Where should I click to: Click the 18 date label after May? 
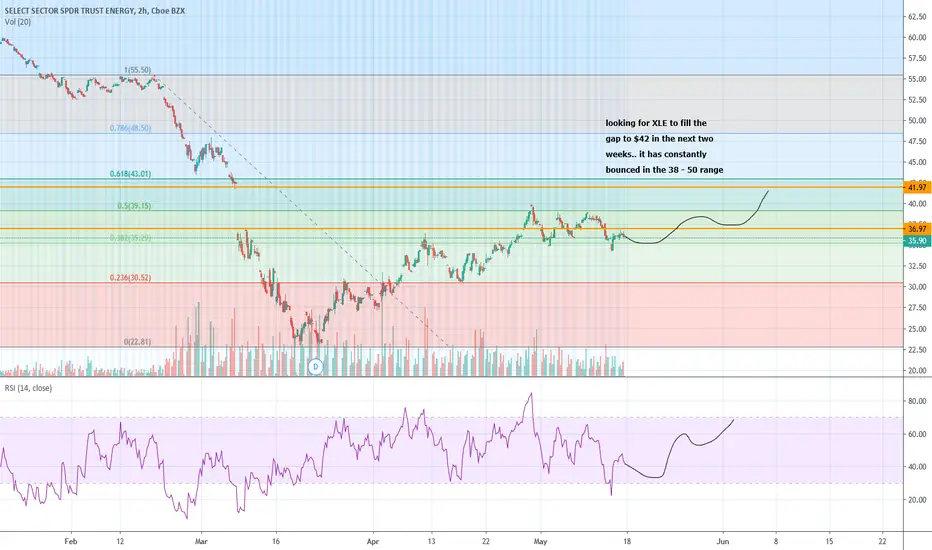[x=626, y=542]
